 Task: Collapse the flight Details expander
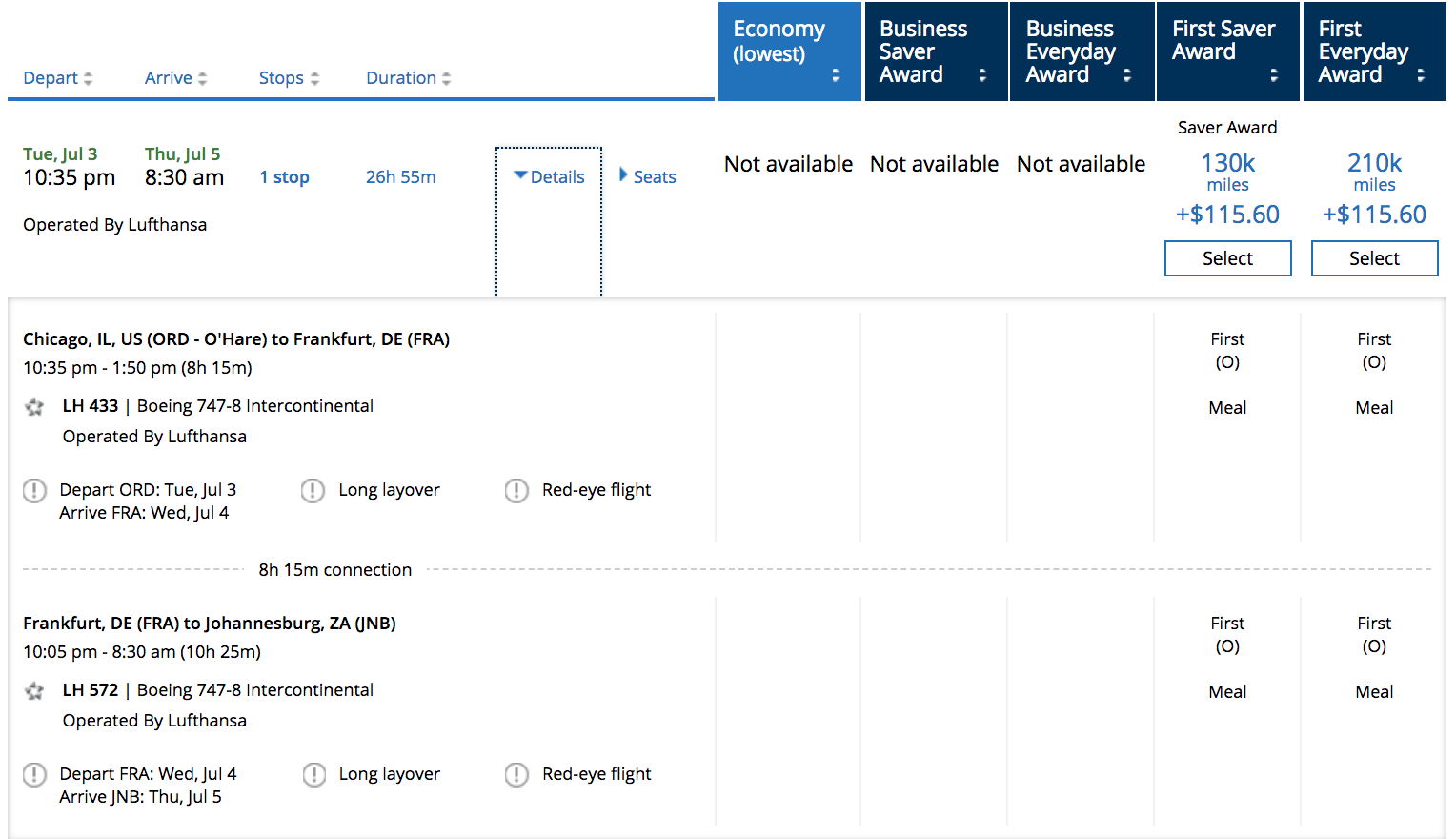(x=549, y=177)
